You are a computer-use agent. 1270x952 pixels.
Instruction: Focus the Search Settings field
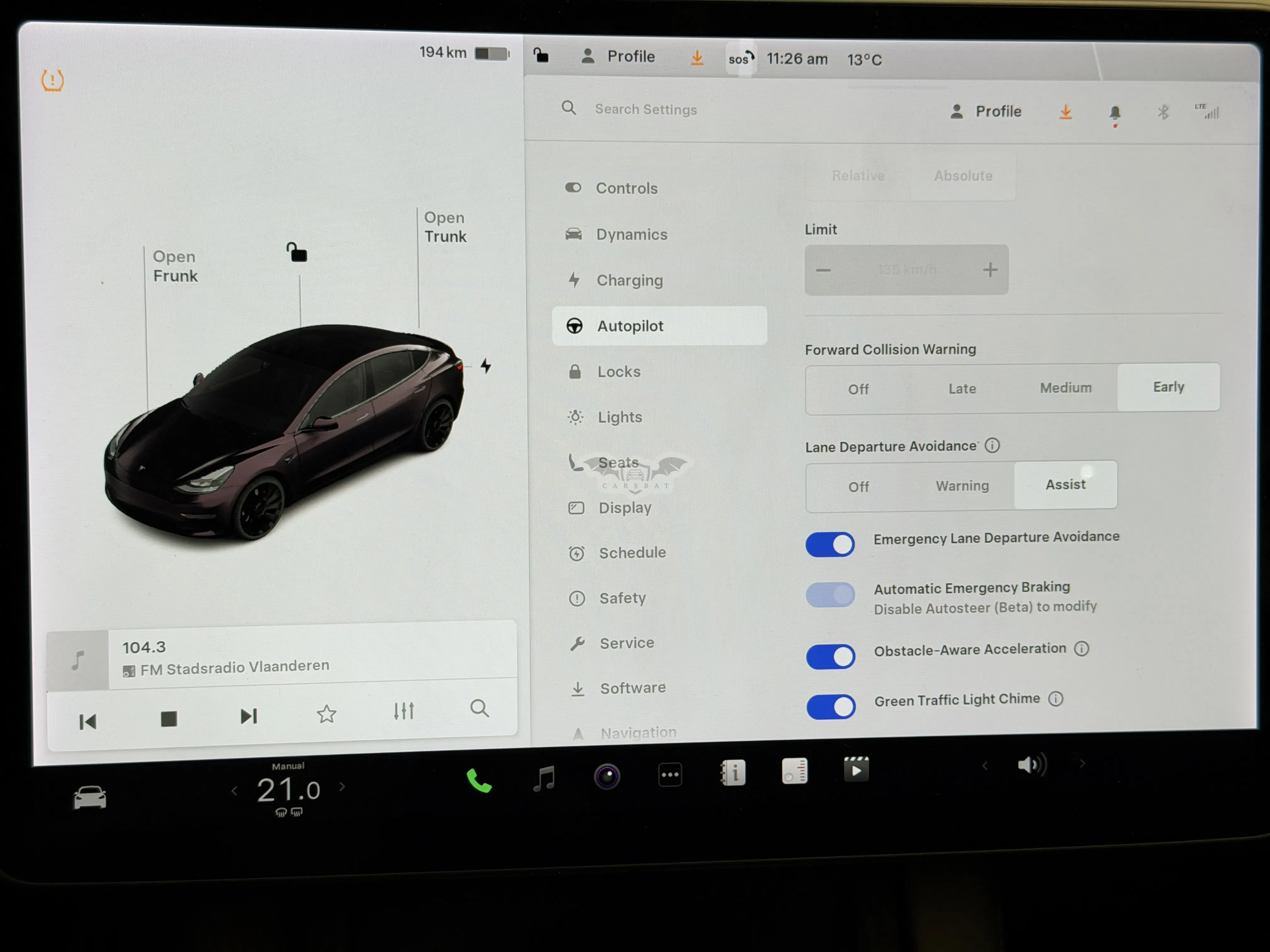pos(646,109)
